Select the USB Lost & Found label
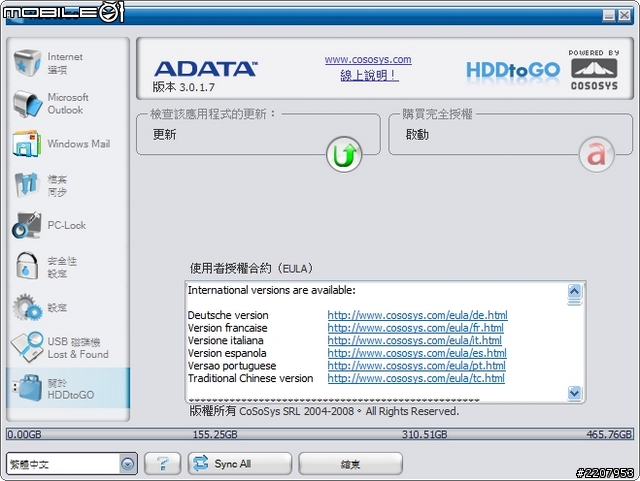 click(x=78, y=347)
